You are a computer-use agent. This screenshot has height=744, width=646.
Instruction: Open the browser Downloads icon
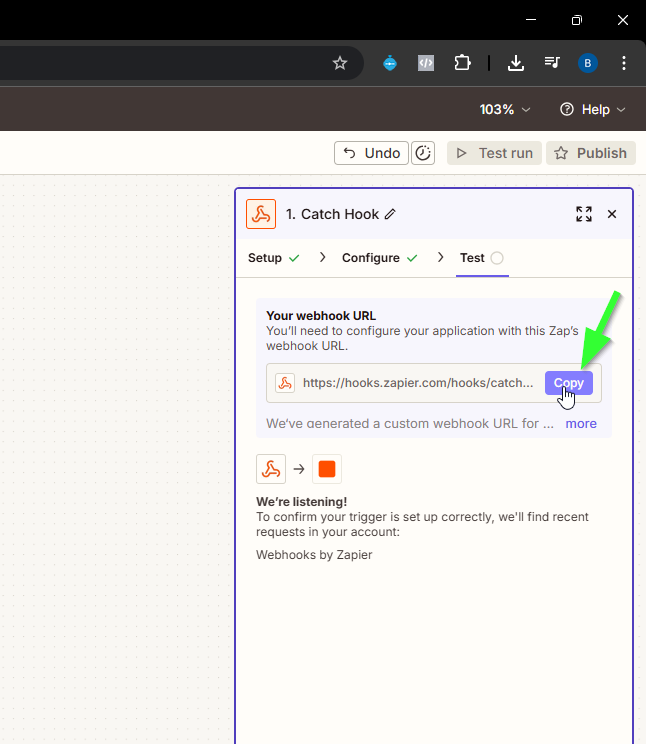pyautogui.click(x=516, y=63)
